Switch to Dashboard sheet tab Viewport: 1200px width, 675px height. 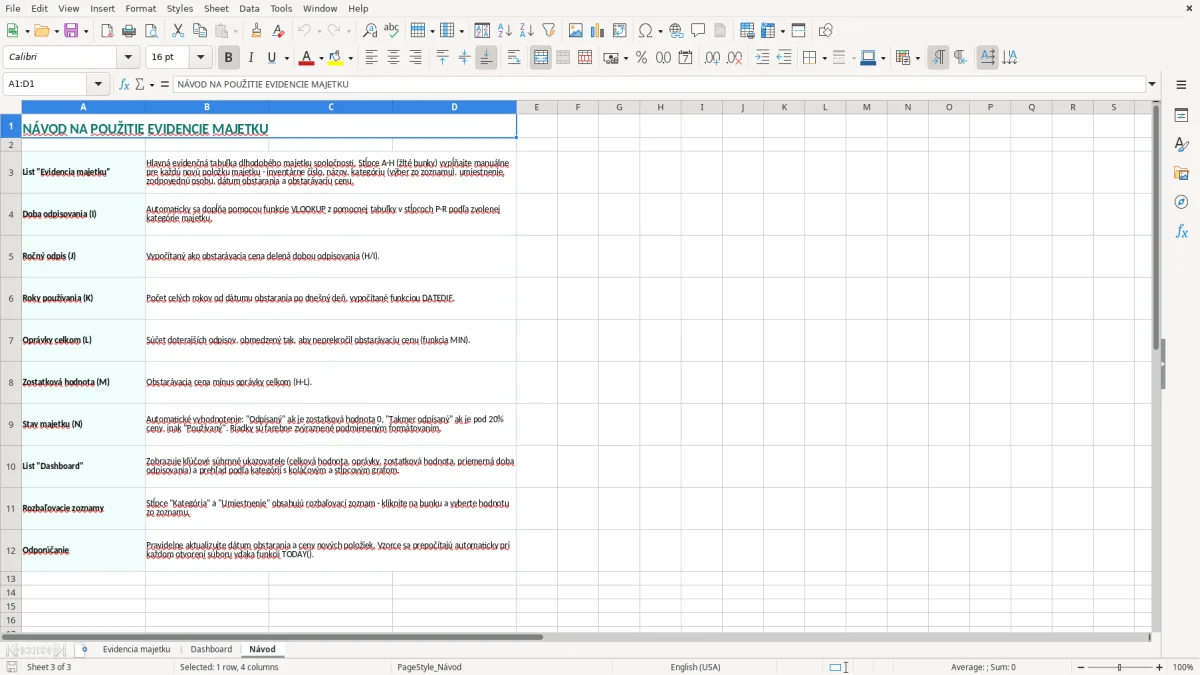211,649
